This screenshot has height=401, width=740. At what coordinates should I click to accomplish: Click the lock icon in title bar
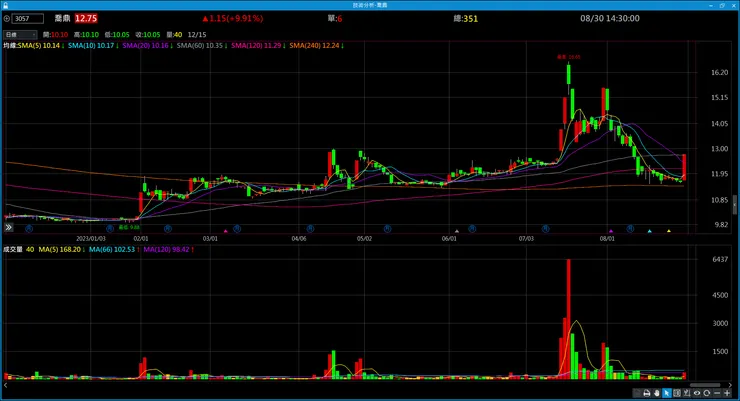coord(6,5)
